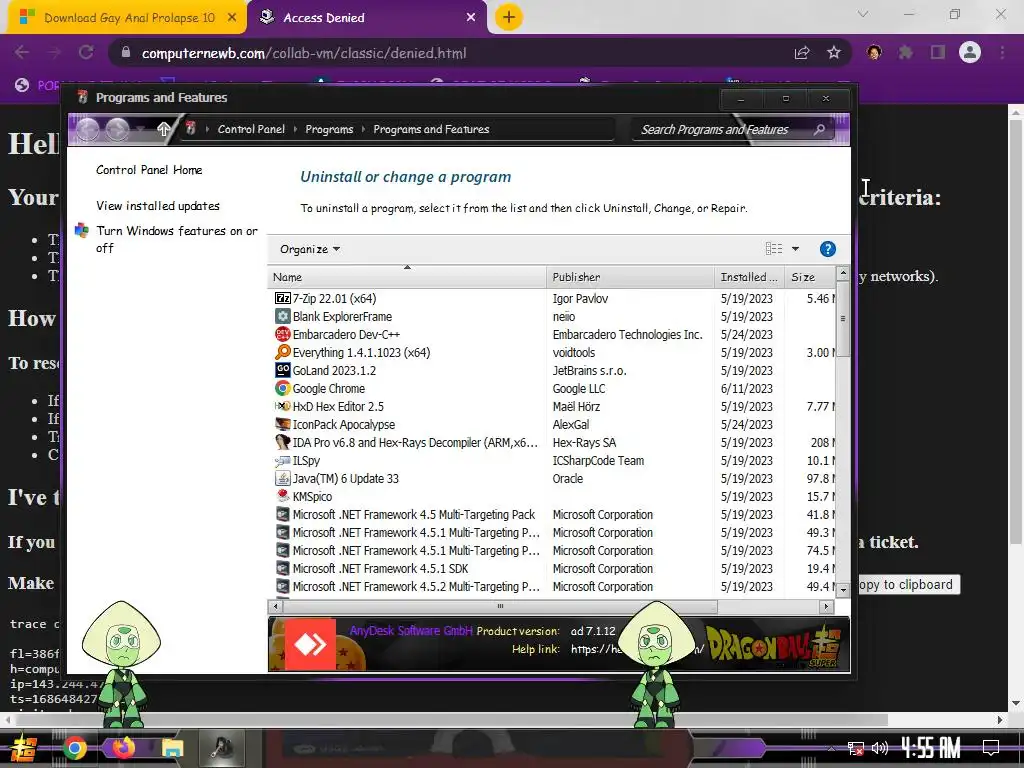This screenshot has height=768, width=1024.
Task: Click the search magnifier in Programs and Features
Action: pos(819,129)
